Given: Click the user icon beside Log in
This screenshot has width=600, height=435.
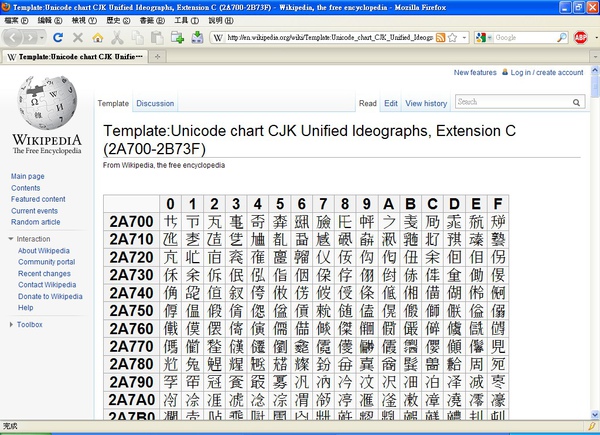Looking at the screenshot, I should tap(505, 72).
